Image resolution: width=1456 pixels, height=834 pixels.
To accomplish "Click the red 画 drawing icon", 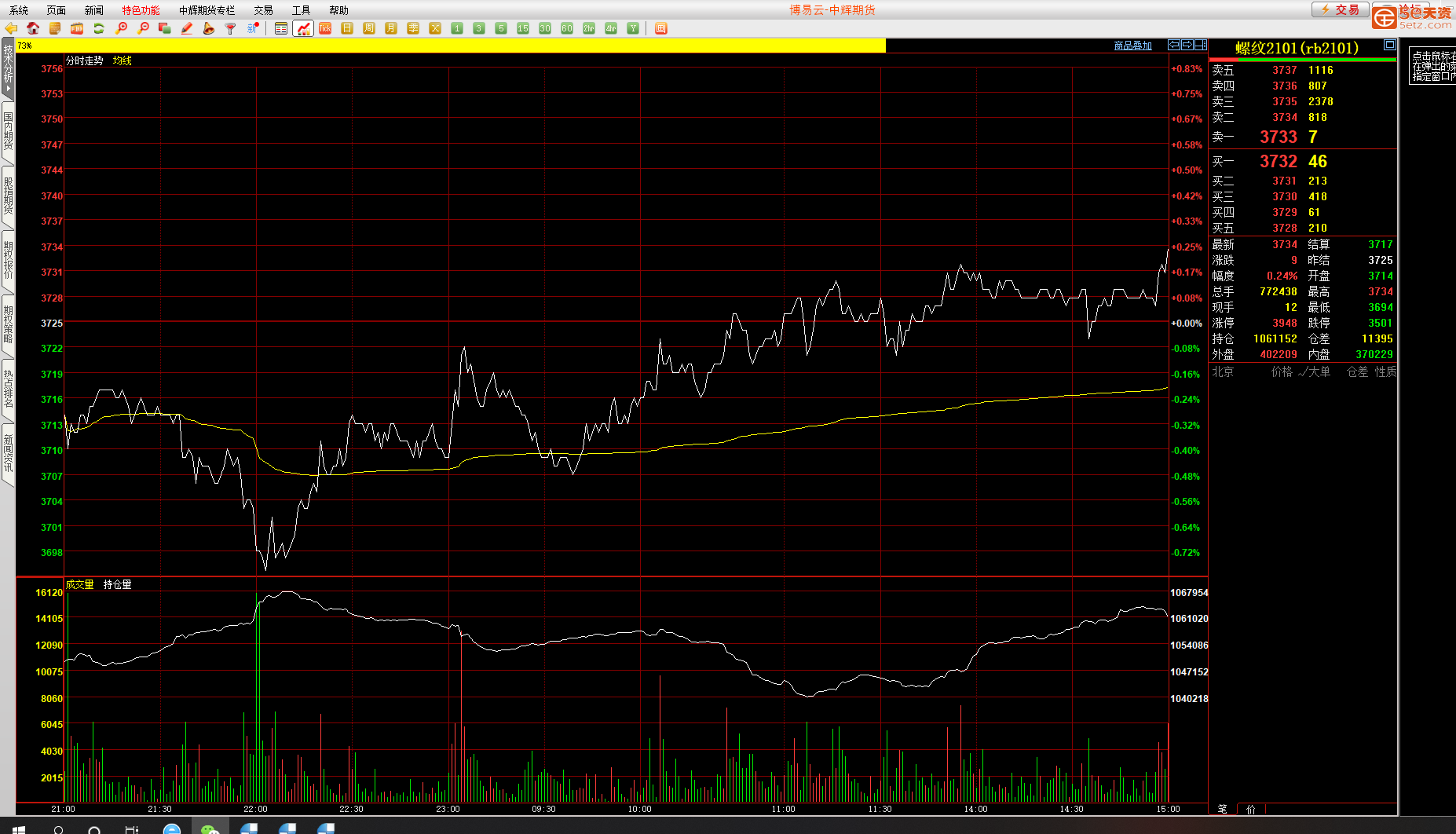I will 661,28.
